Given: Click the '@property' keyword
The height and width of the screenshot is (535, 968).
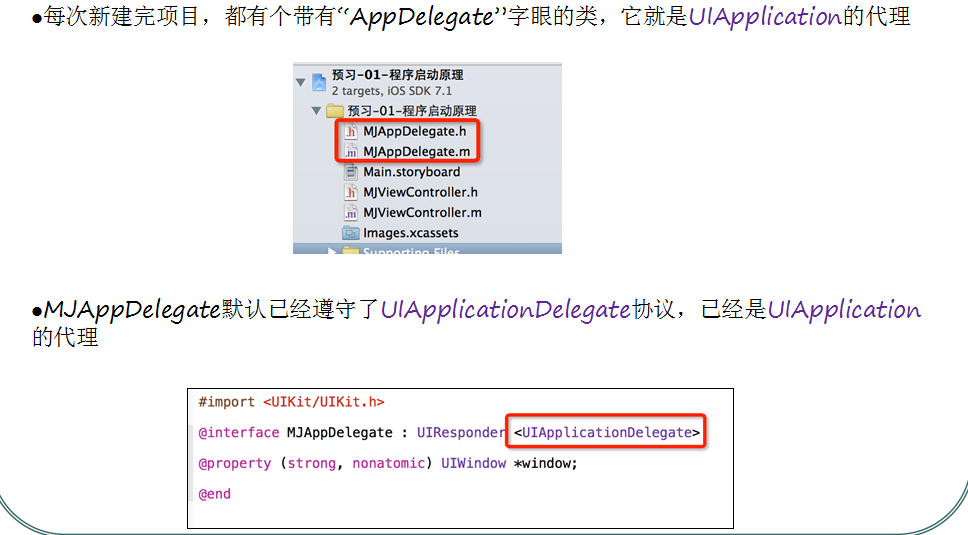Looking at the screenshot, I should [235, 463].
